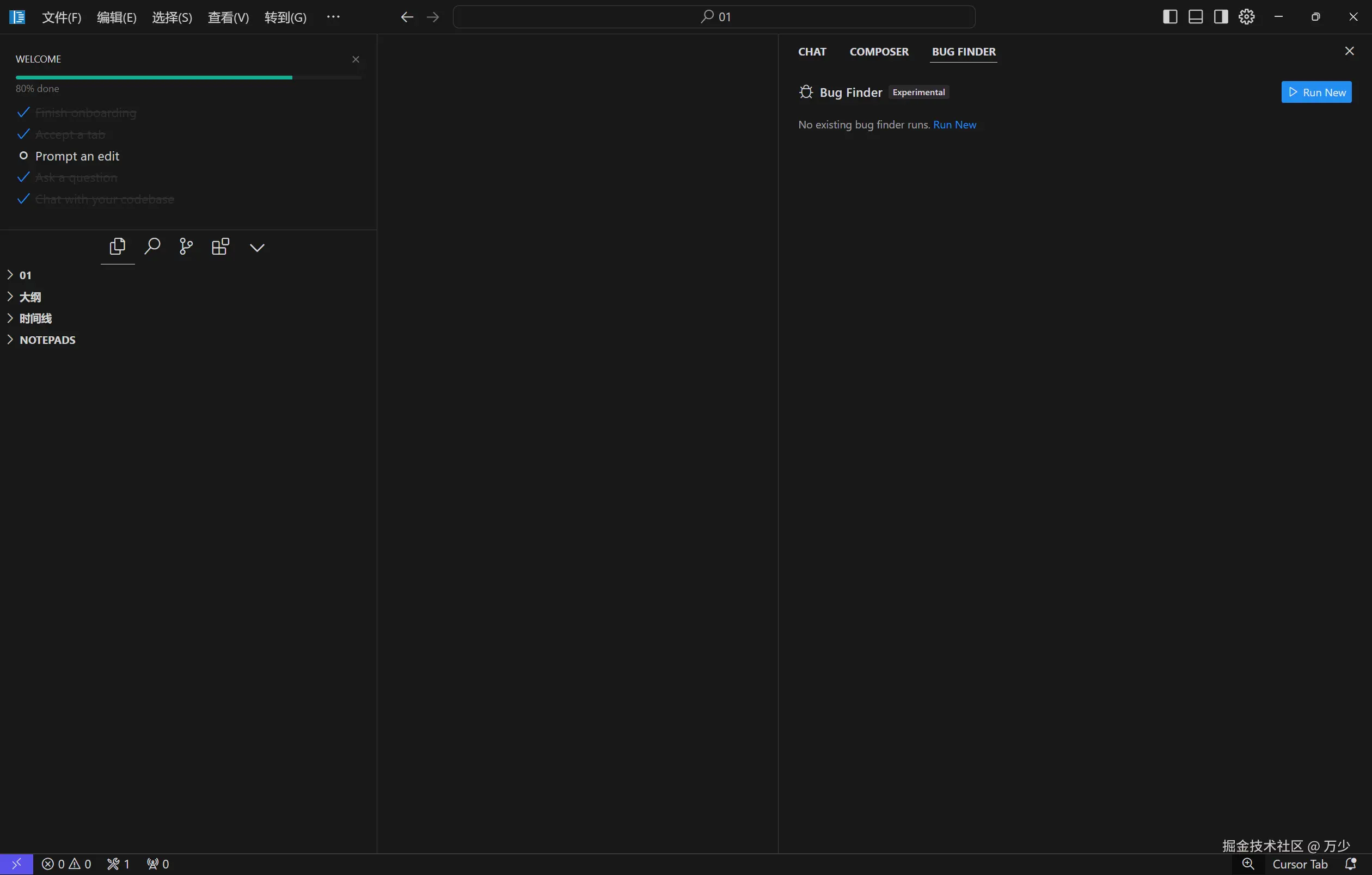Open the 文件(F) menu

coord(62,17)
